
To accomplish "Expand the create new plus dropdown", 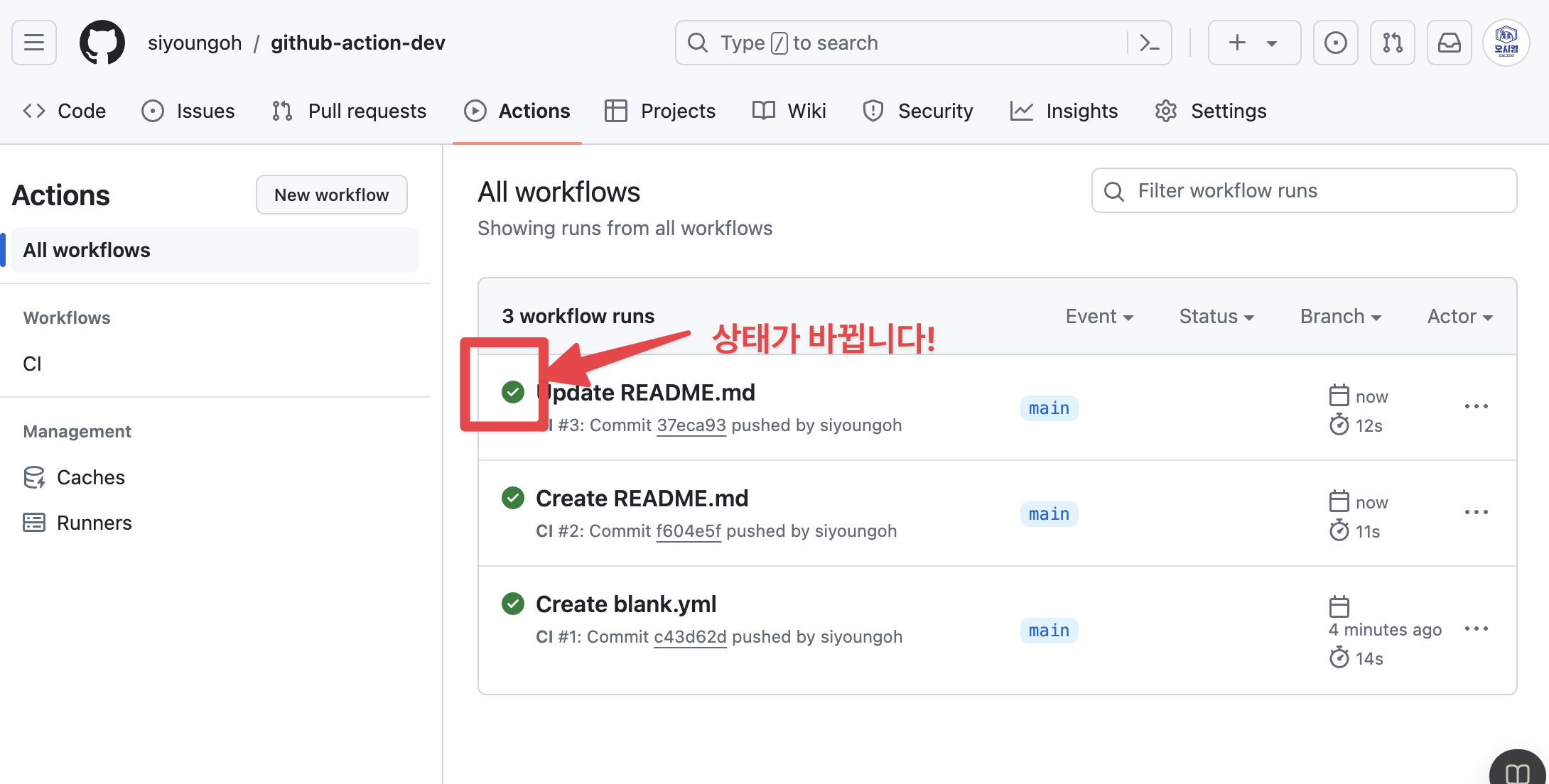I will click(1254, 43).
